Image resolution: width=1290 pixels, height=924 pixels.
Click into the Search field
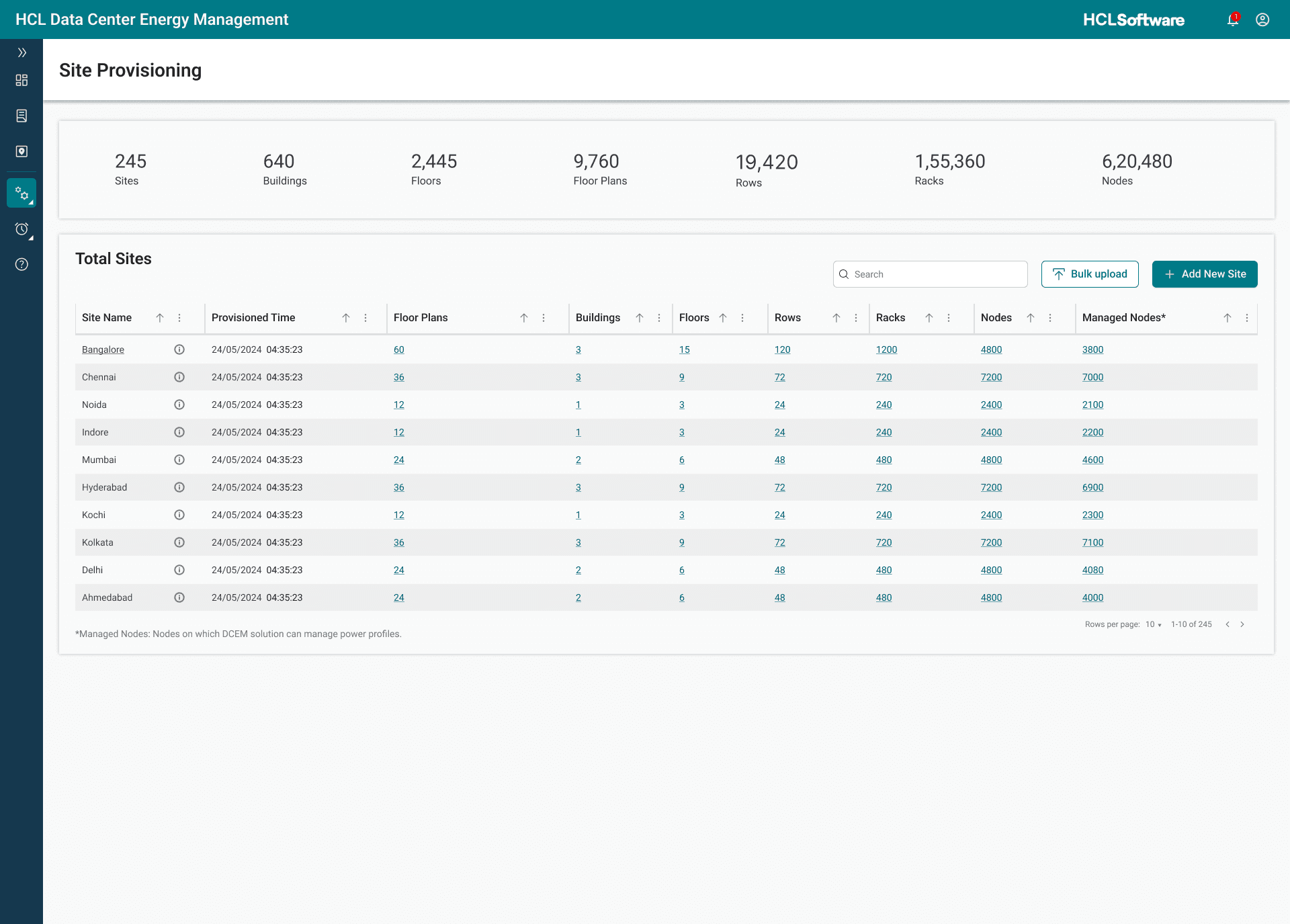point(930,274)
